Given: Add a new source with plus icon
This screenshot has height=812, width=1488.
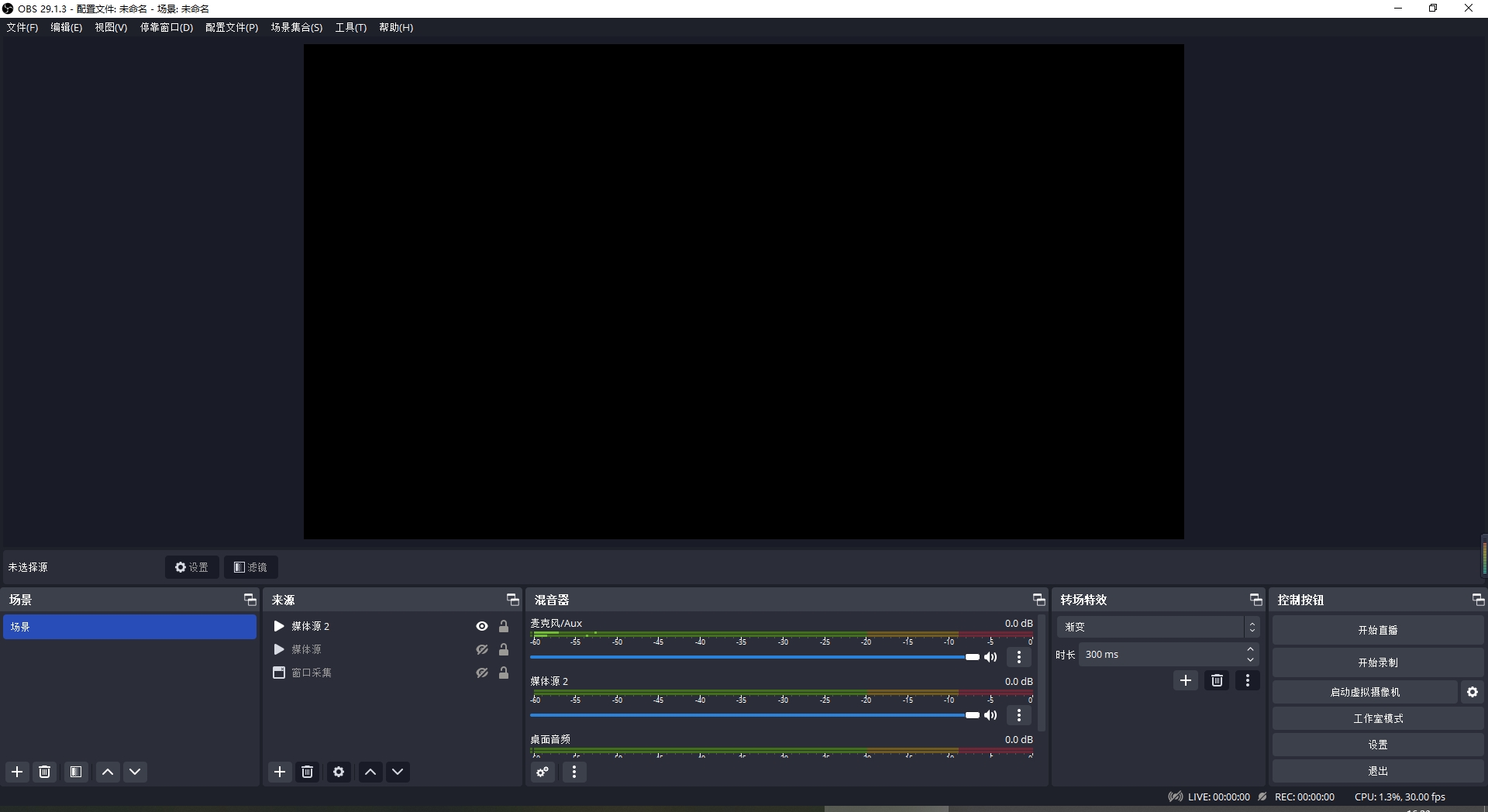Looking at the screenshot, I should (x=280, y=772).
